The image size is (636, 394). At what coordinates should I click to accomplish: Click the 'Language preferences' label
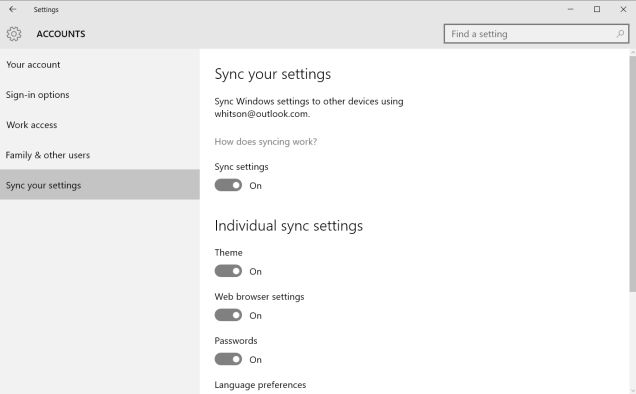pos(260,385)
